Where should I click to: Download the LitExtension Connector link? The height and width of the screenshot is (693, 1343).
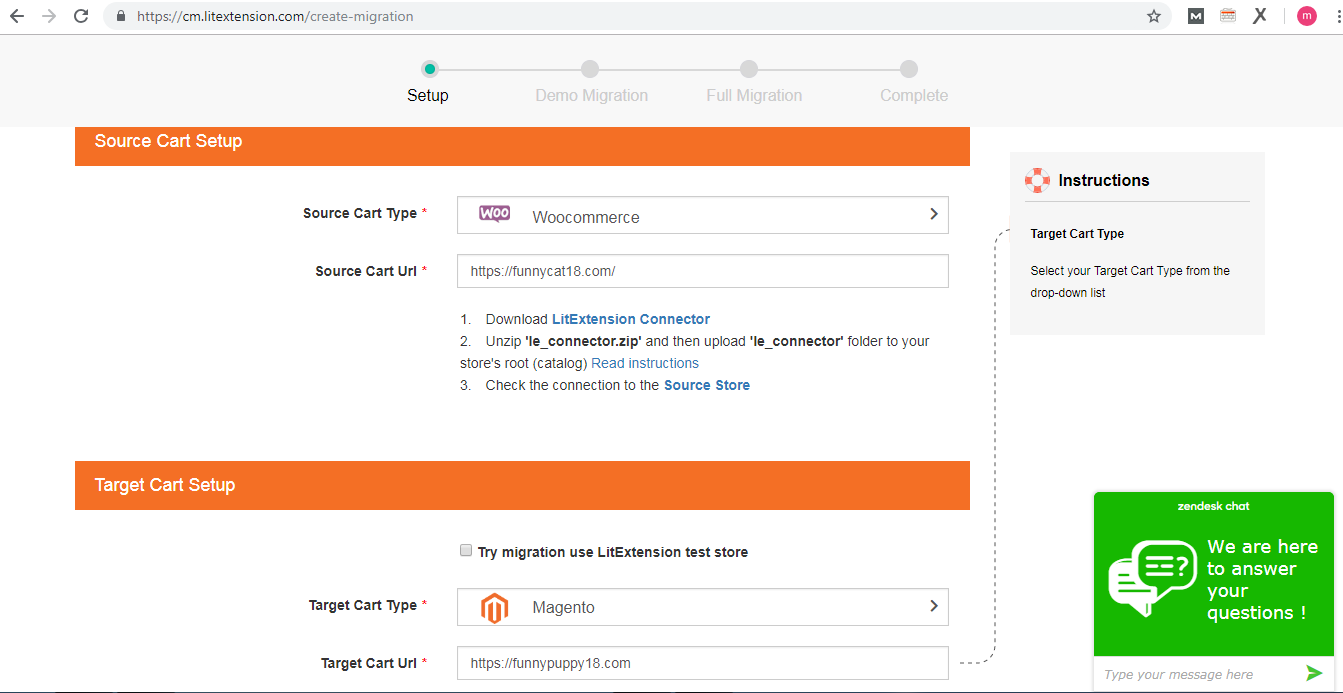tap(630, 318)
